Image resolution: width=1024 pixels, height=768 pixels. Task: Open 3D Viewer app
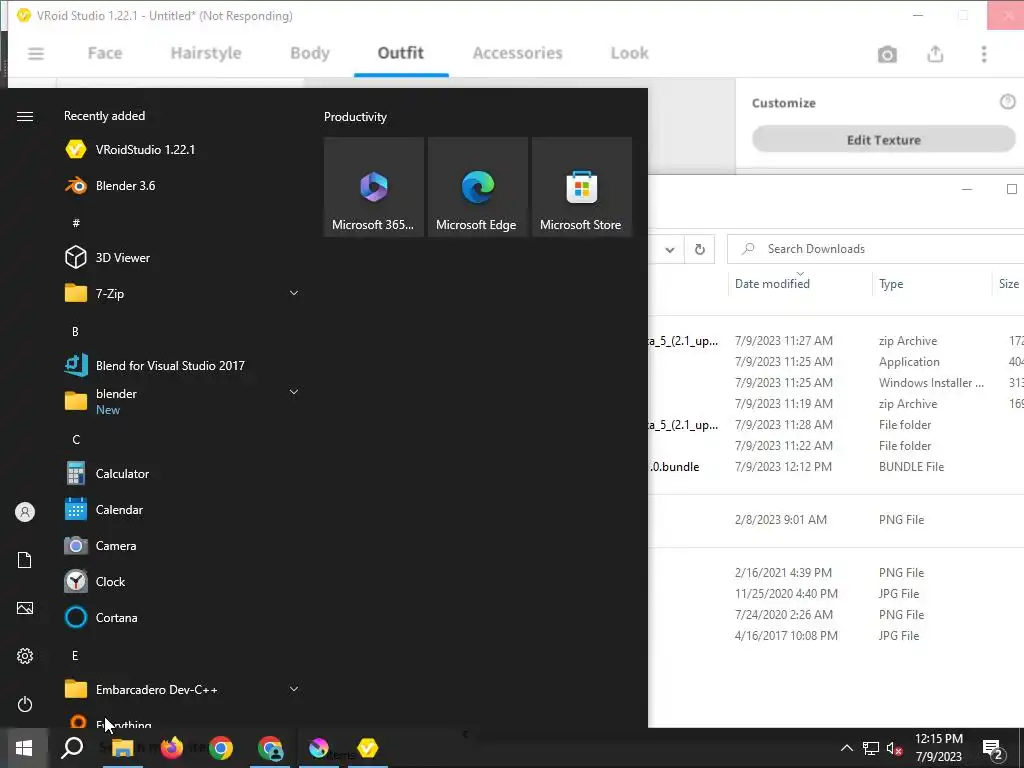pyautogui.click(x=182, y=257)
